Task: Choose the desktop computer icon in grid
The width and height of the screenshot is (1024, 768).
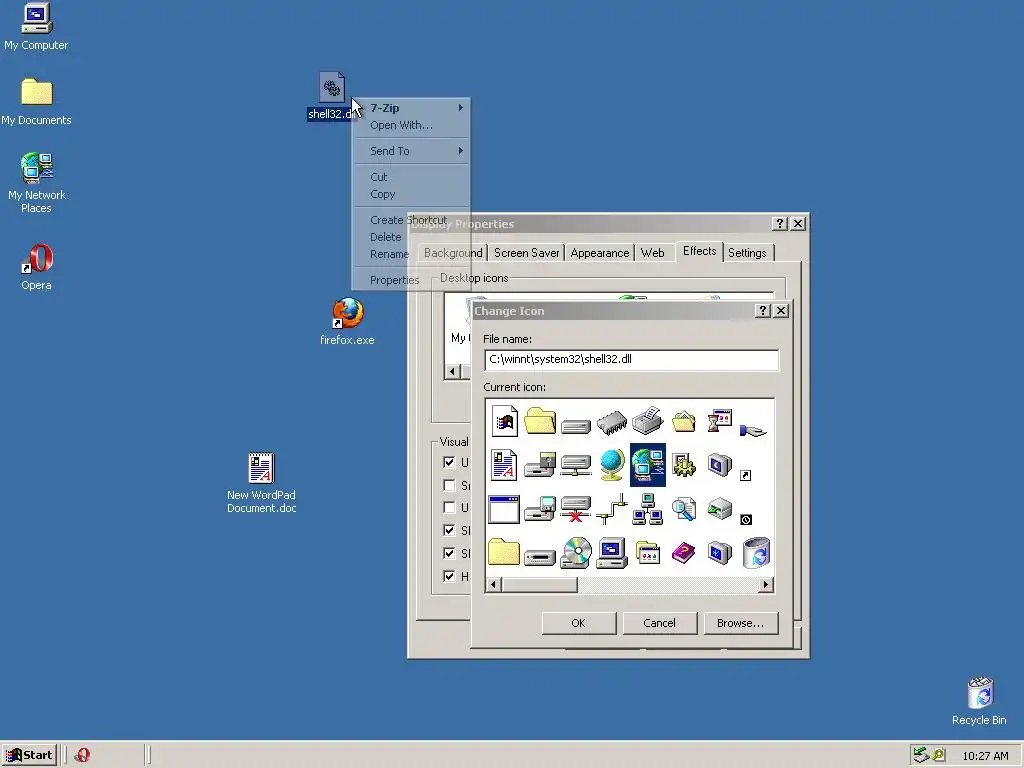Action: tap(612, 553)
